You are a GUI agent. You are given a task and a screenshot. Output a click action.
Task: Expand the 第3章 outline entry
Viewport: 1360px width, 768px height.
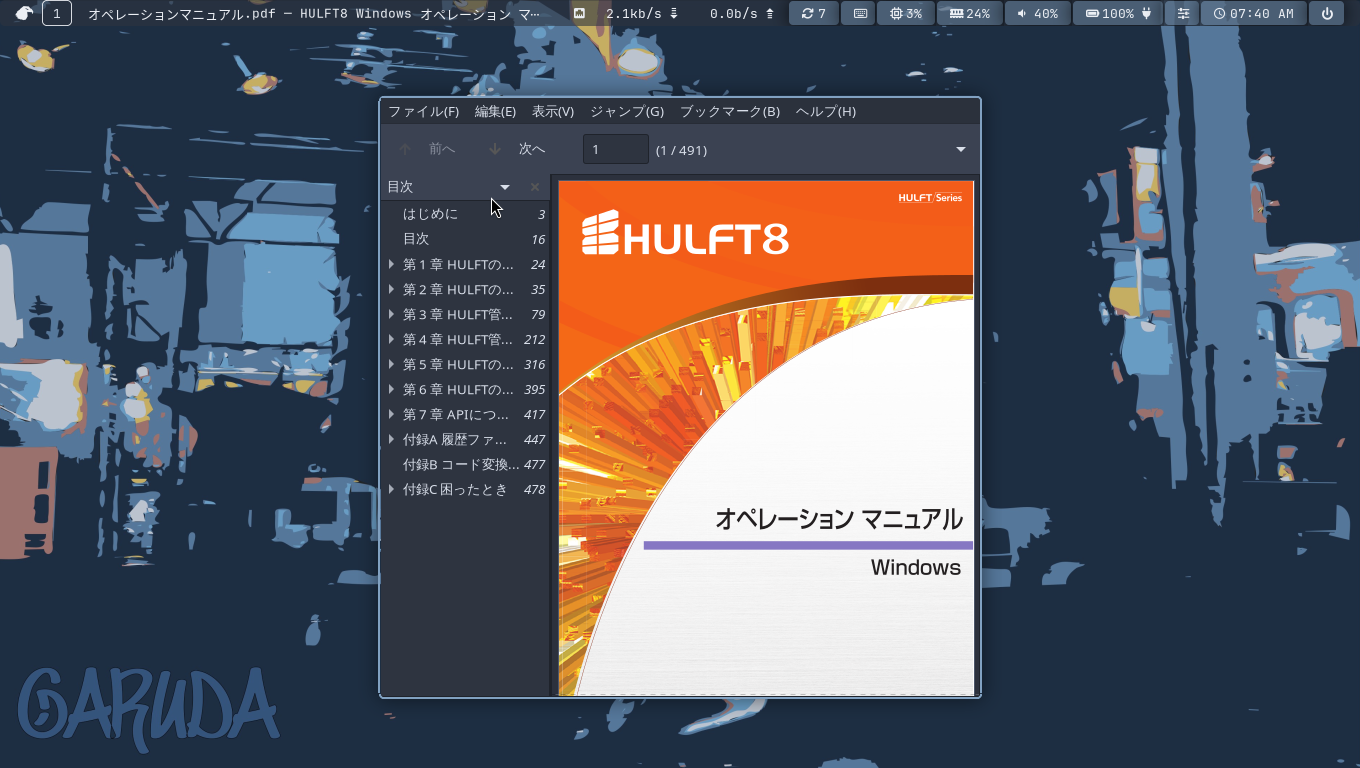pos(391,314)
